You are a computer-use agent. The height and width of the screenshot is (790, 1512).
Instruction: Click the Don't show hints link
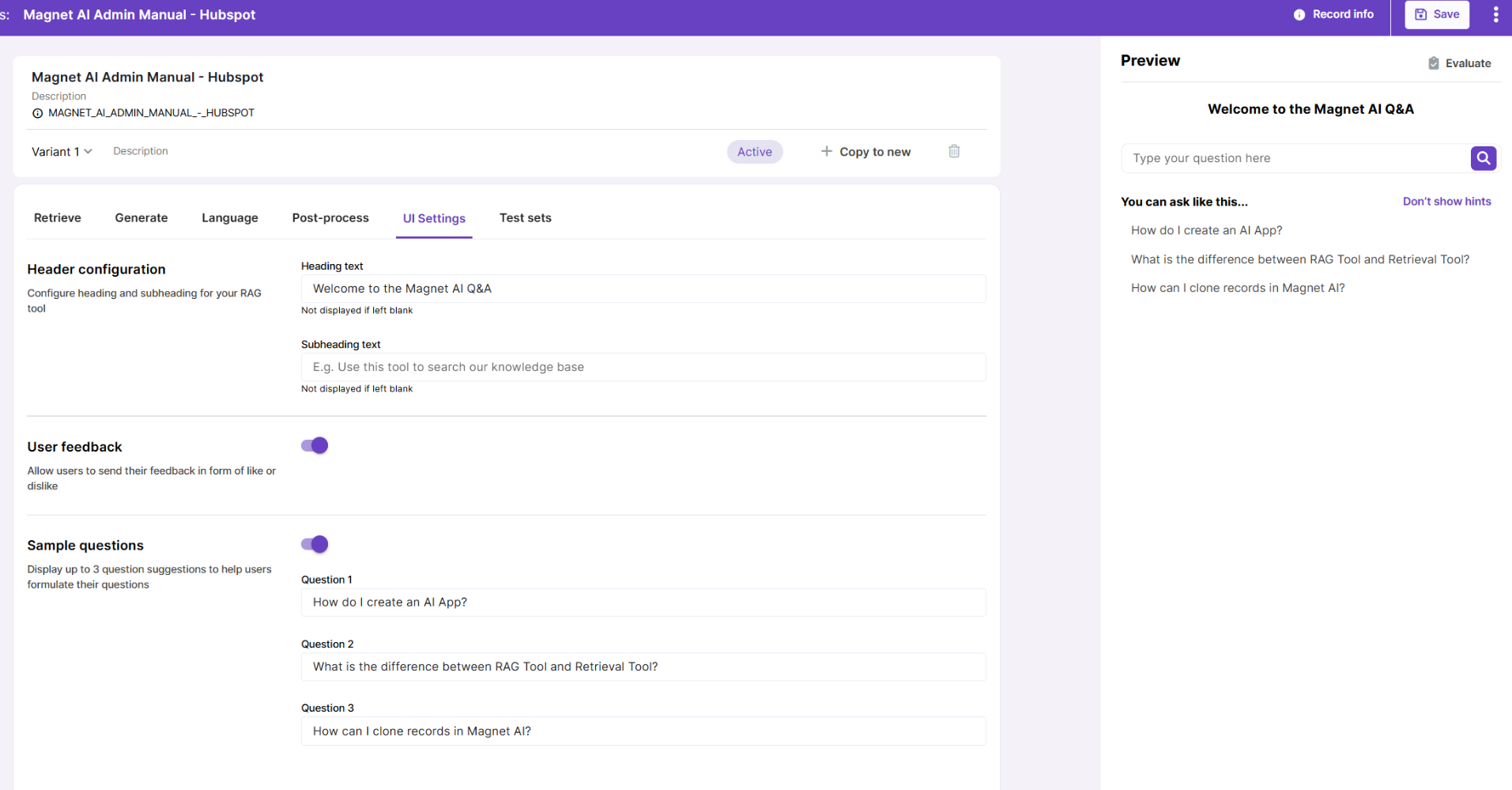click(1446, 202)
